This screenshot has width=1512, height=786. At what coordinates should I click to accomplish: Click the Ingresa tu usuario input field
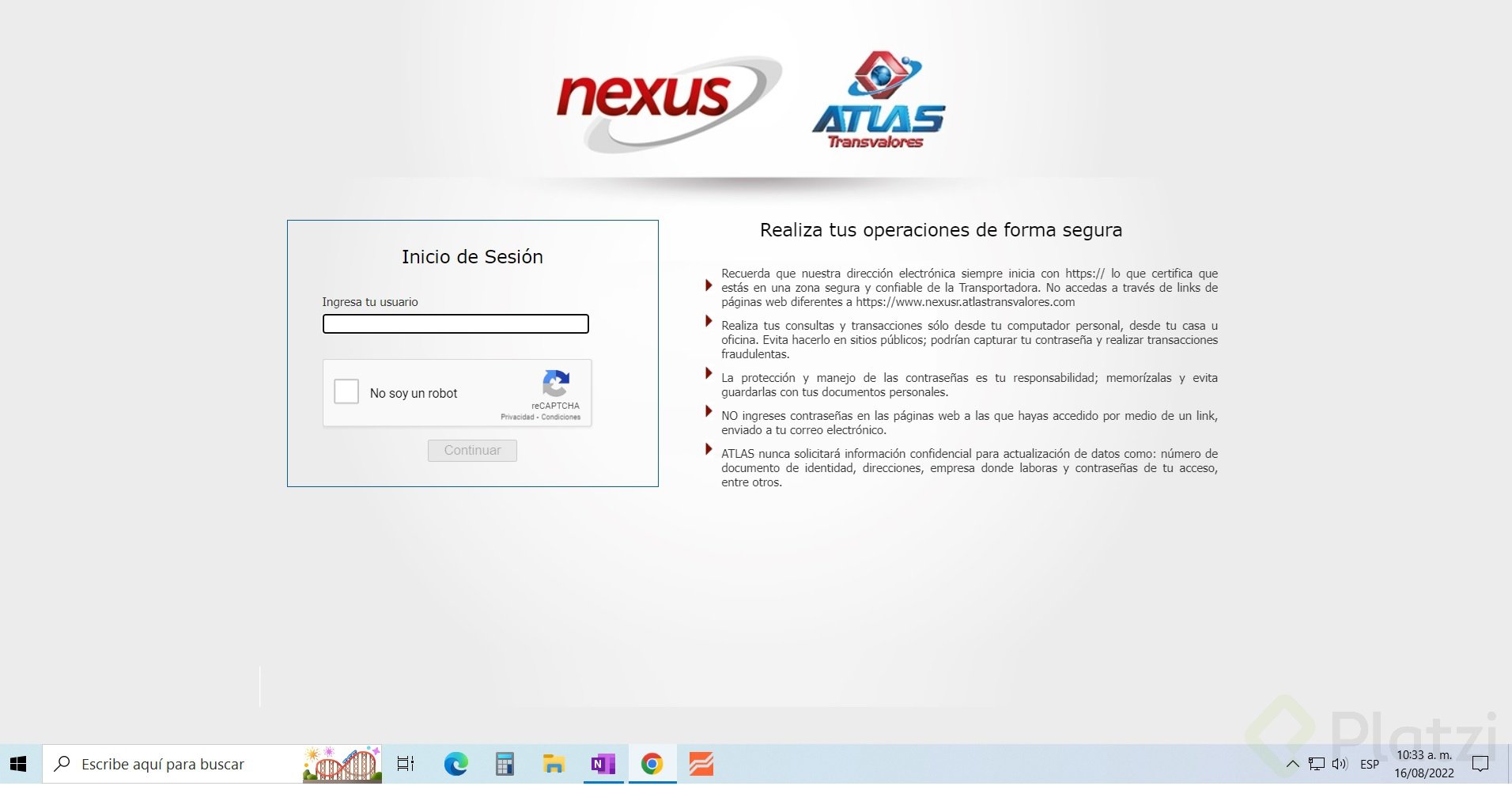455,323
